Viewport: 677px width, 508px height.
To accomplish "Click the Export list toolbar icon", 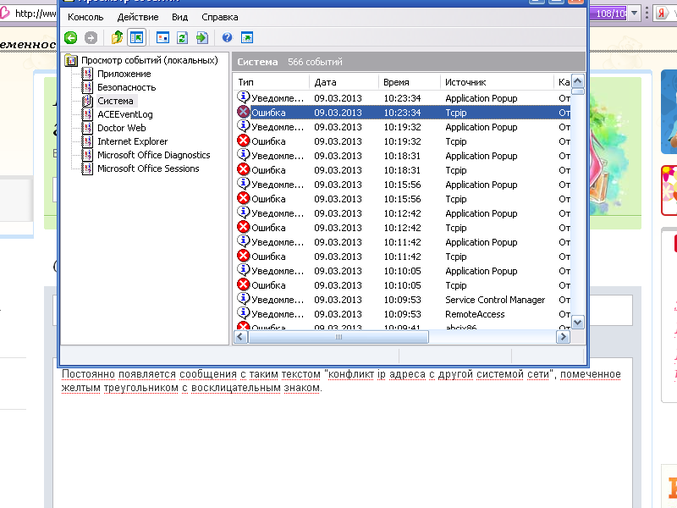I will pyautogui.click(x=201, y=38).
